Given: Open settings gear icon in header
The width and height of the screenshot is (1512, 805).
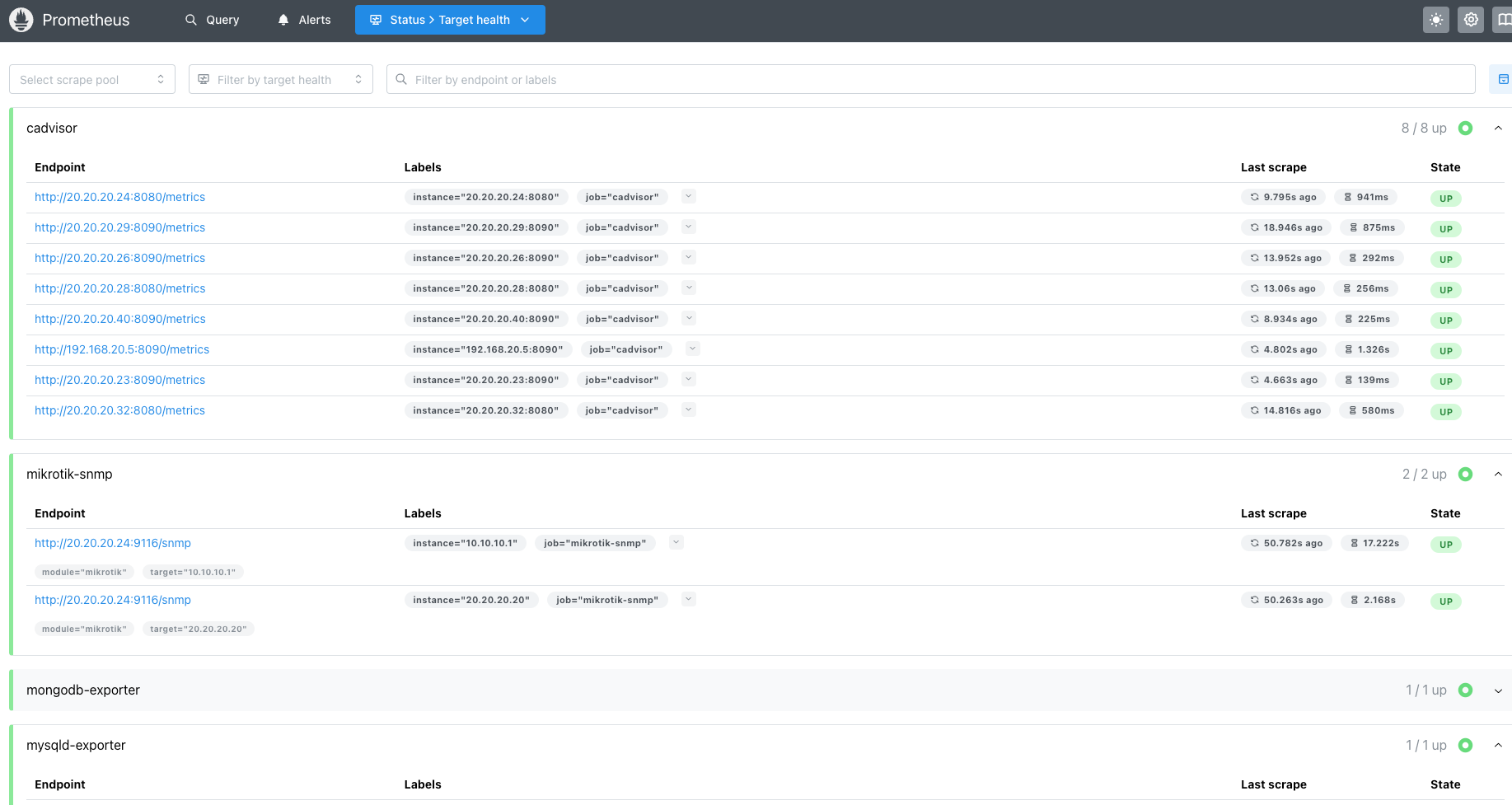Looking at the screenshot, I should 1471,20.
